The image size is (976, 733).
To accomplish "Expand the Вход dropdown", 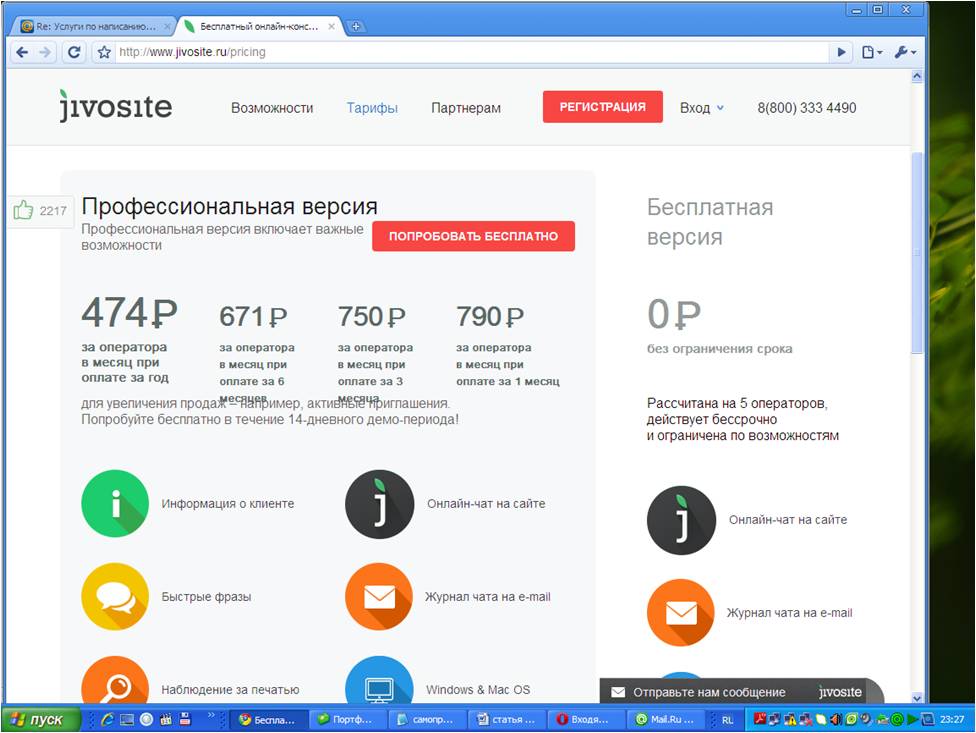I will 702,108.
